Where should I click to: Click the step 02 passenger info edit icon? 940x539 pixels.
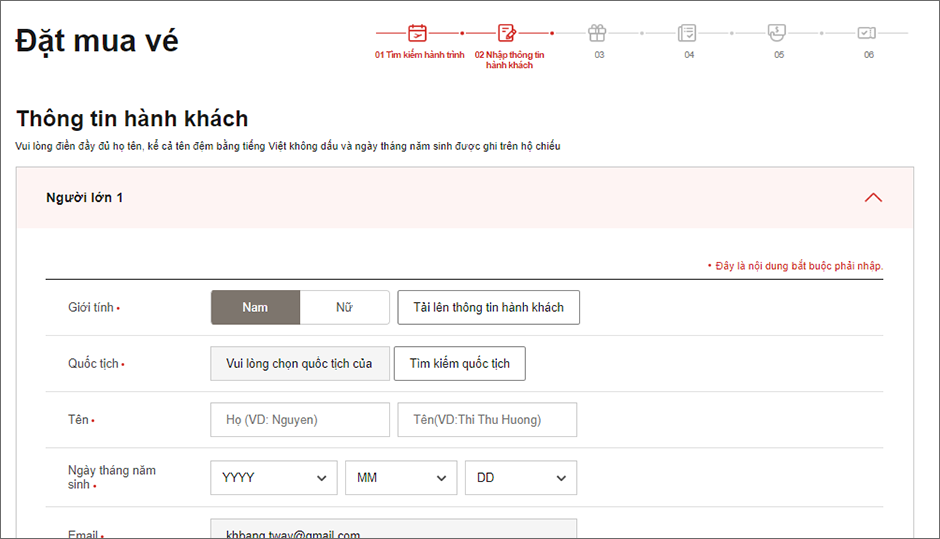[x=507, y=32]
